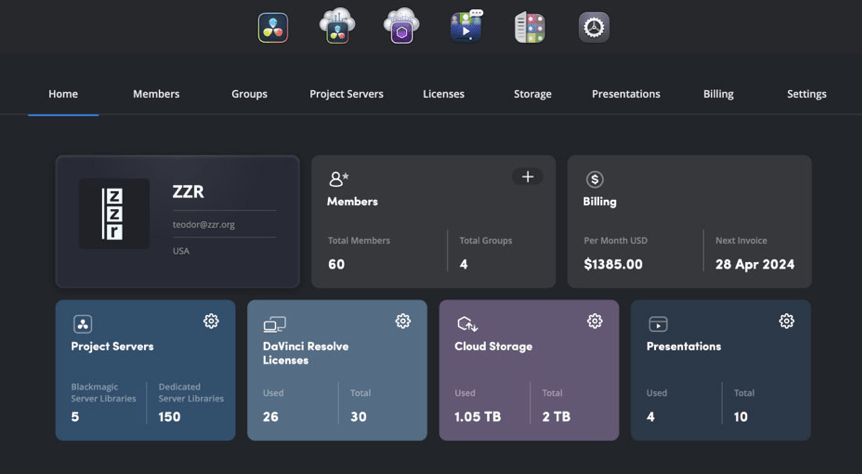Screen dimensions: 862x474
Task: Click the Project Servers card title
Action: pos(112,346)
